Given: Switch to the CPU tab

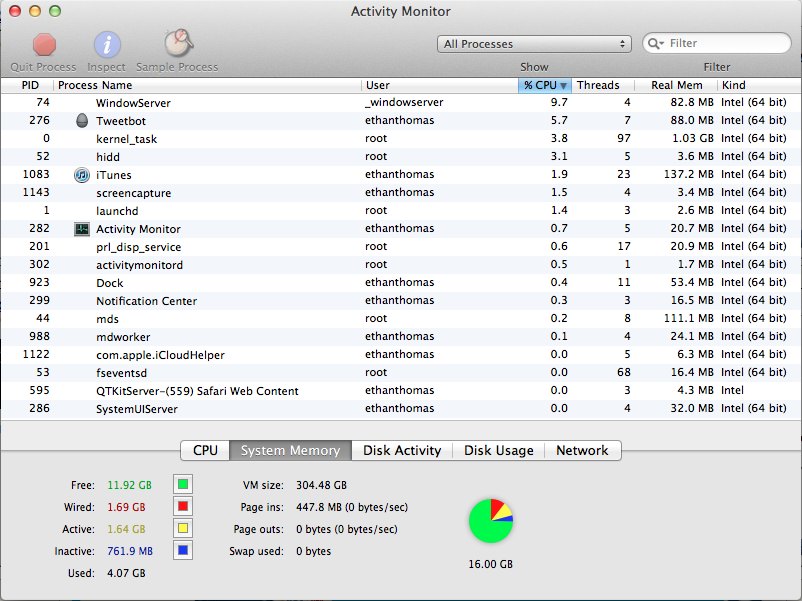Looking at the screenshot, I should (205, 450).
